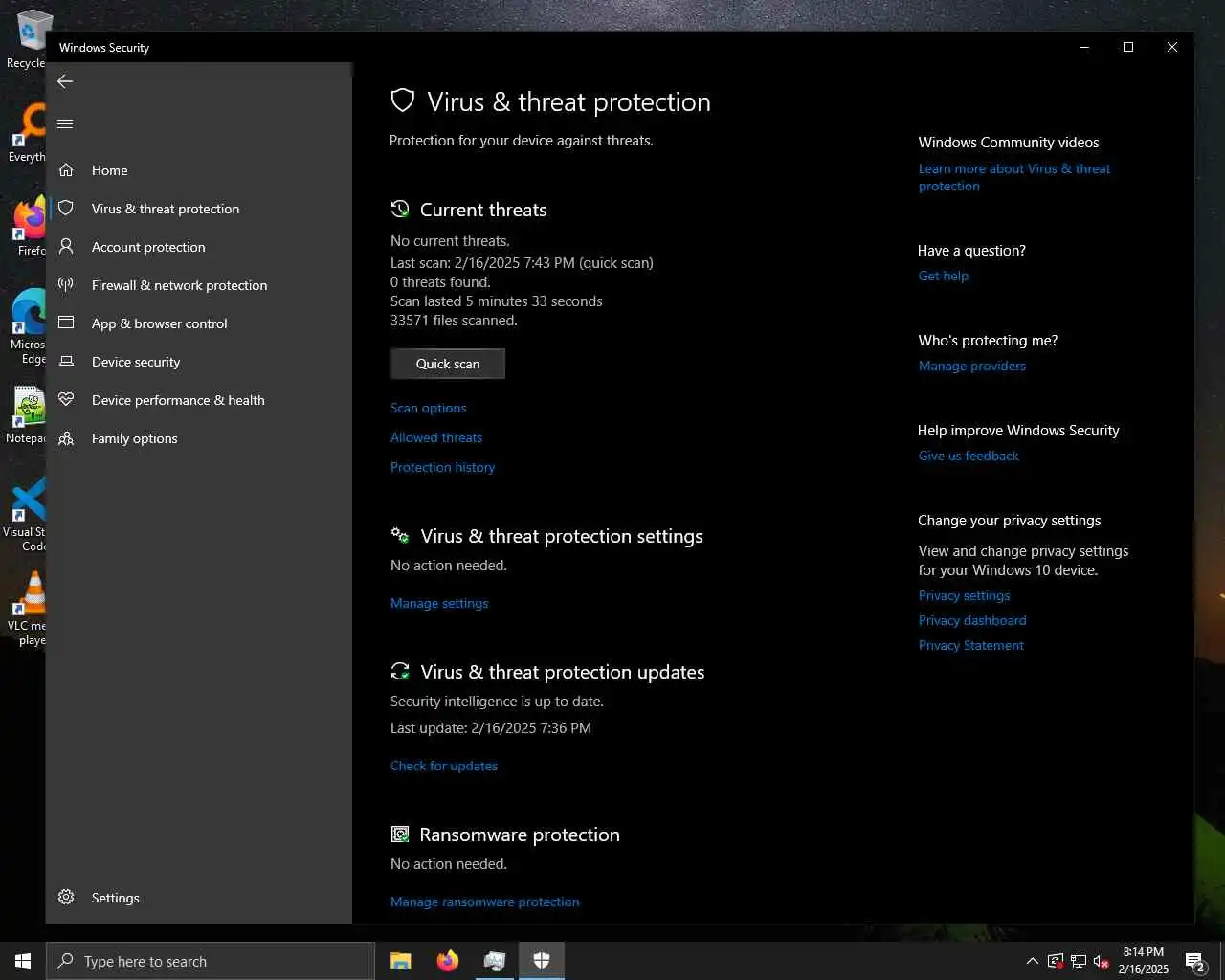Screen dimensions: 1225x980
Task: Click the Firewall & network antenna icon
Action: (x=66, y=284)
